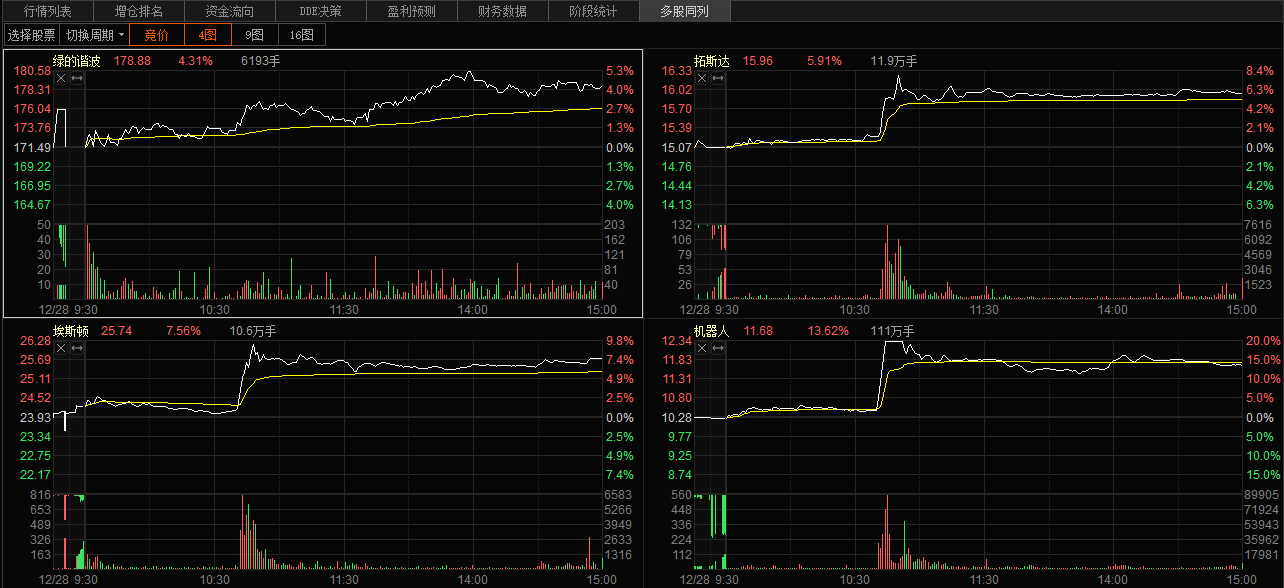Open the 盈利预测 tab
The height and width of the screenshot is (588, 1284).
tap(411, 12)
